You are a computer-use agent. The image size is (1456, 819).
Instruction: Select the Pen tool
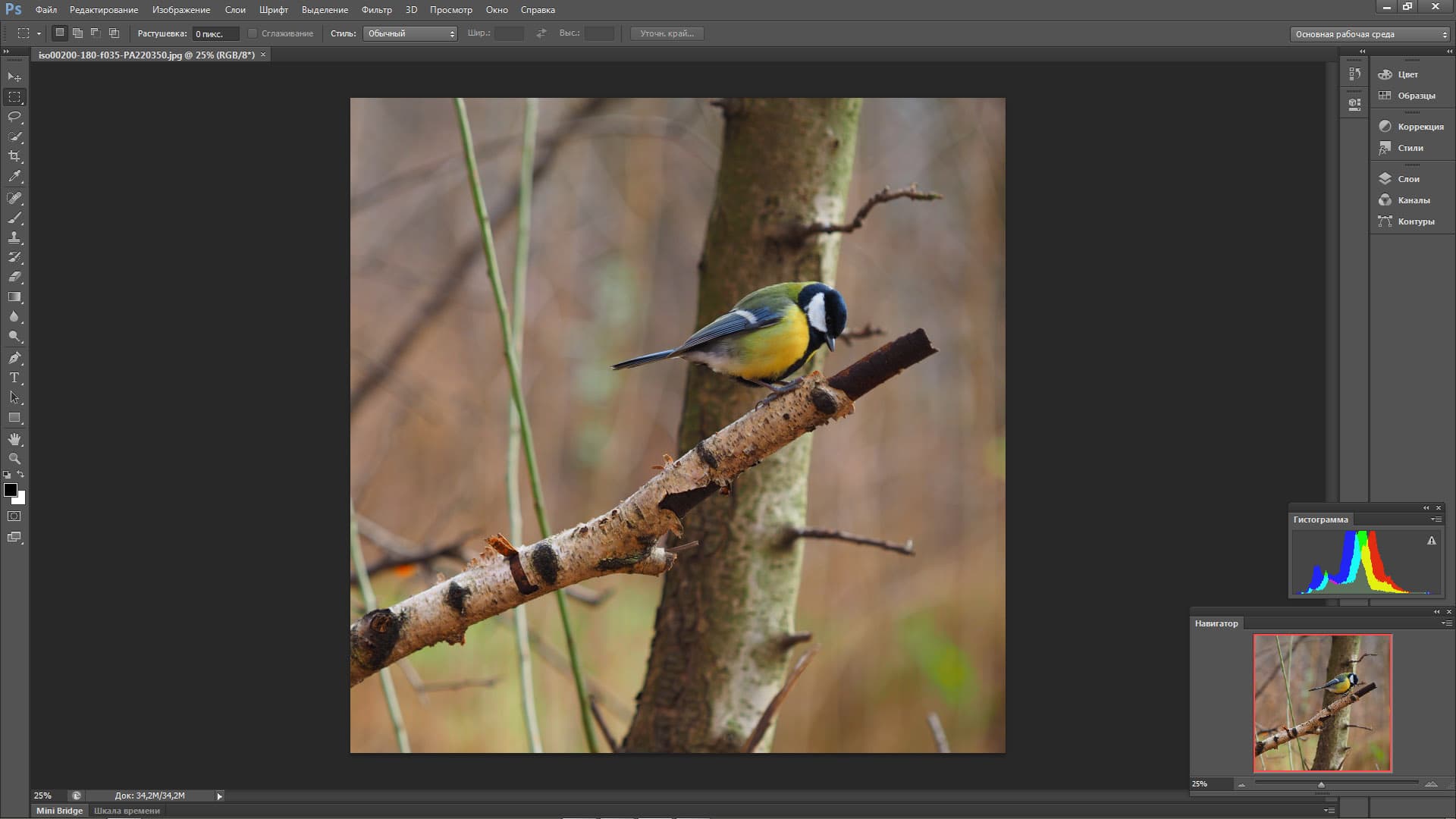(14, 358)
